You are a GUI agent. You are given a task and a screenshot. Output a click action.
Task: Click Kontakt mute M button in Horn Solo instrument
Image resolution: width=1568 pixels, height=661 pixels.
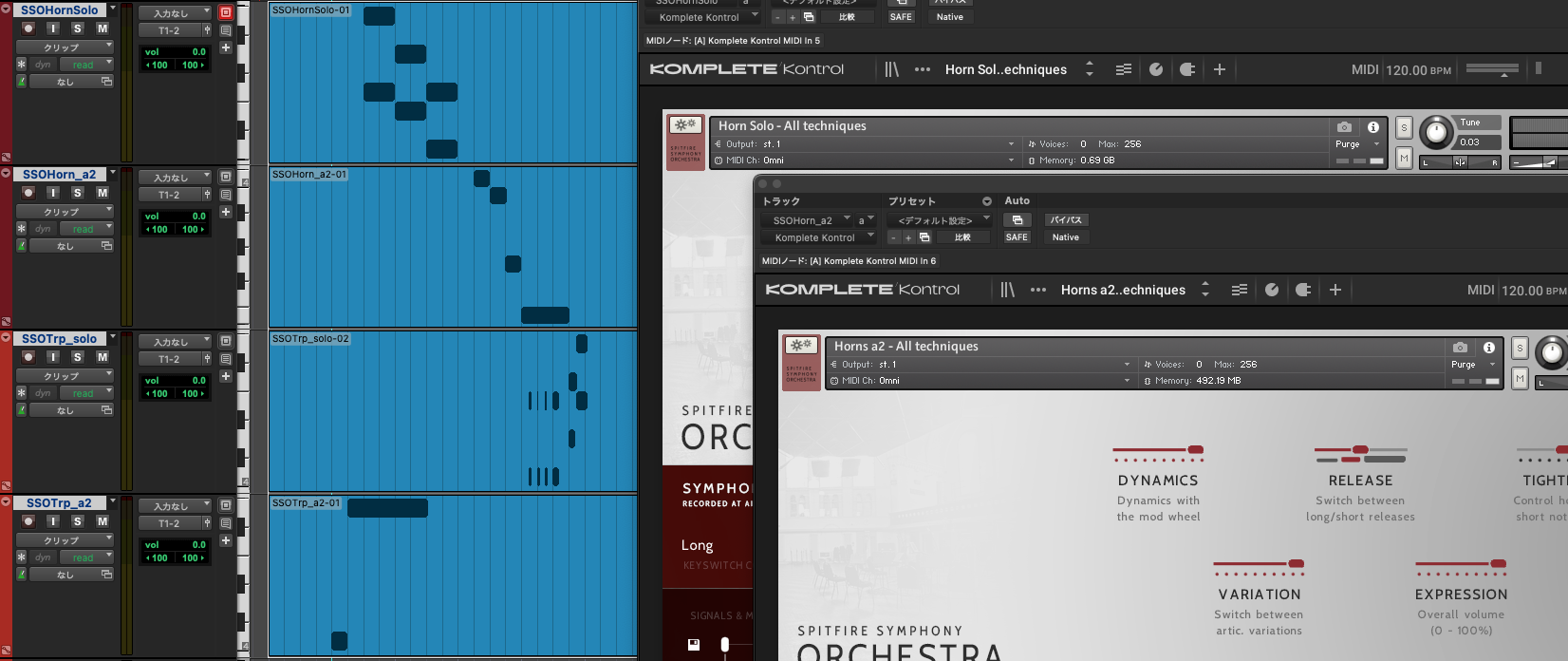1404,159
